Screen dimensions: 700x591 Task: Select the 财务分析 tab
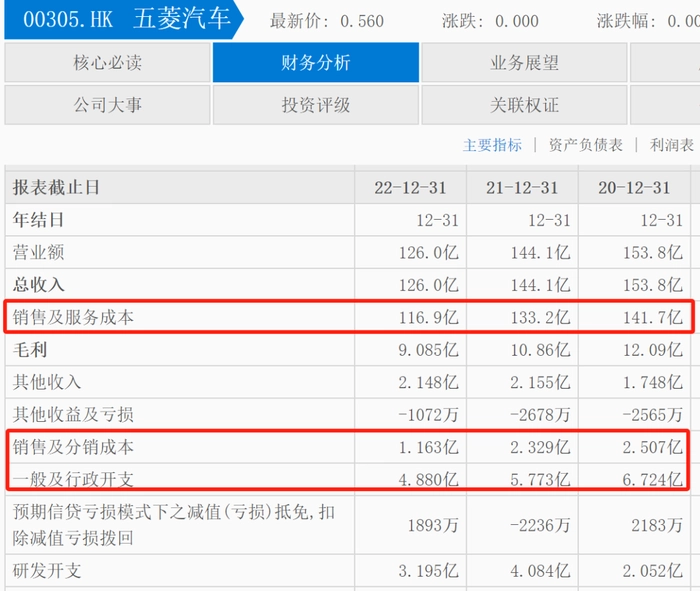316,63
